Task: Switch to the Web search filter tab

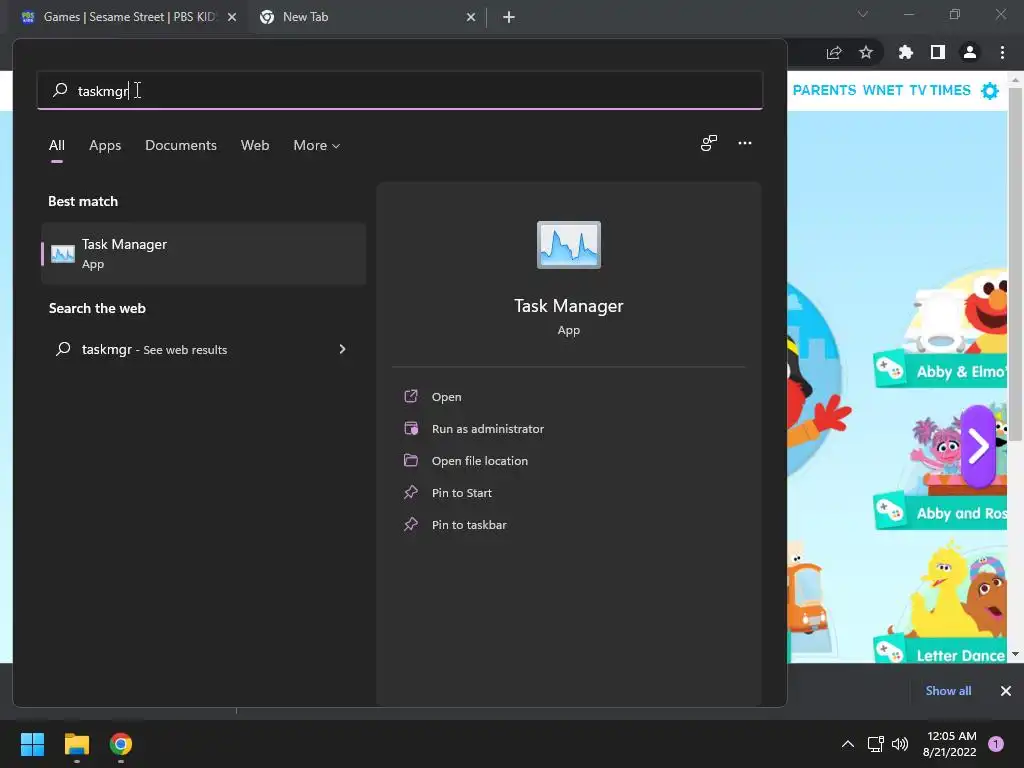Action: tap(255, 145)
